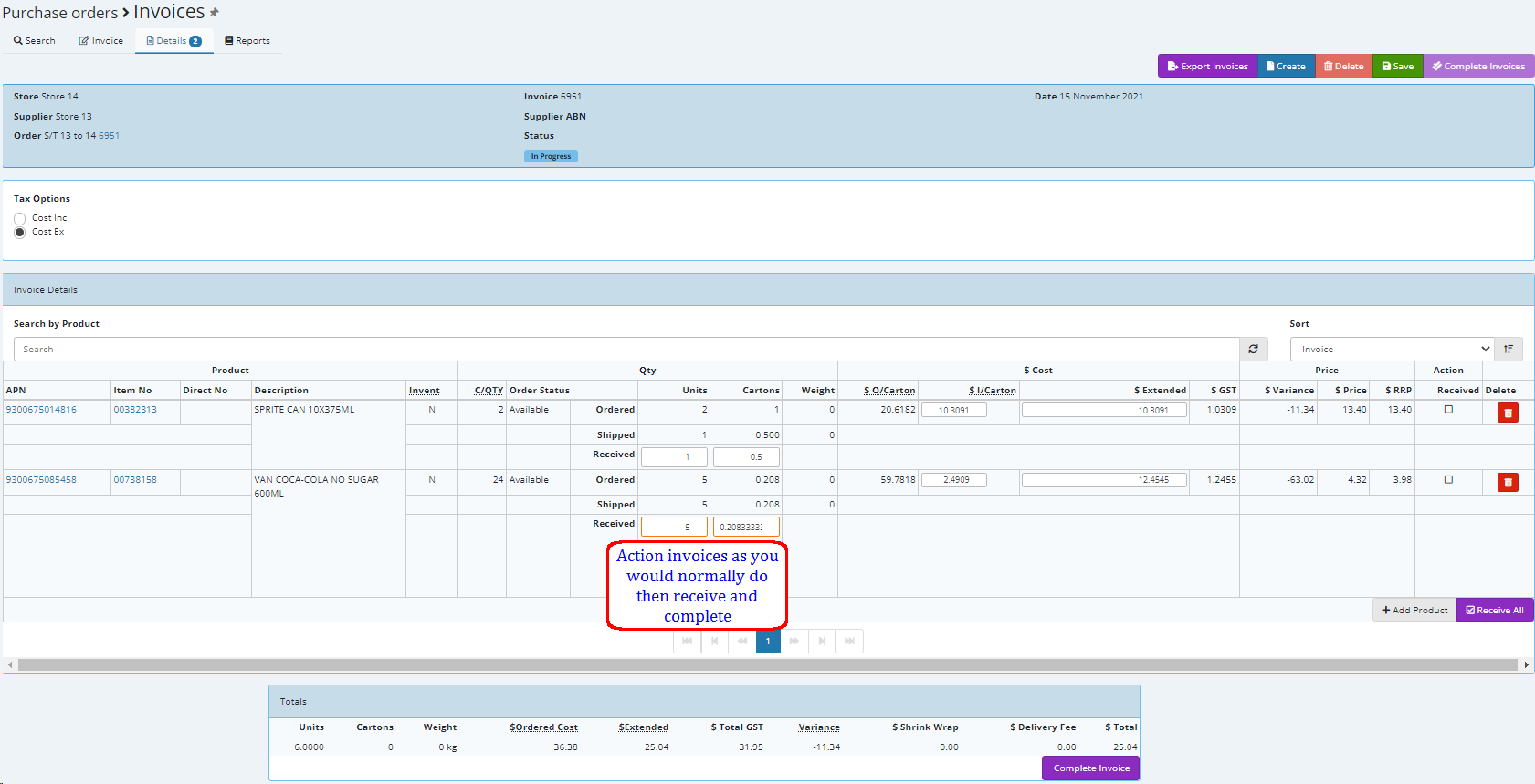Open the Search tab
The height and width of the screenshot is (784, 1535).
click(35, 41)
